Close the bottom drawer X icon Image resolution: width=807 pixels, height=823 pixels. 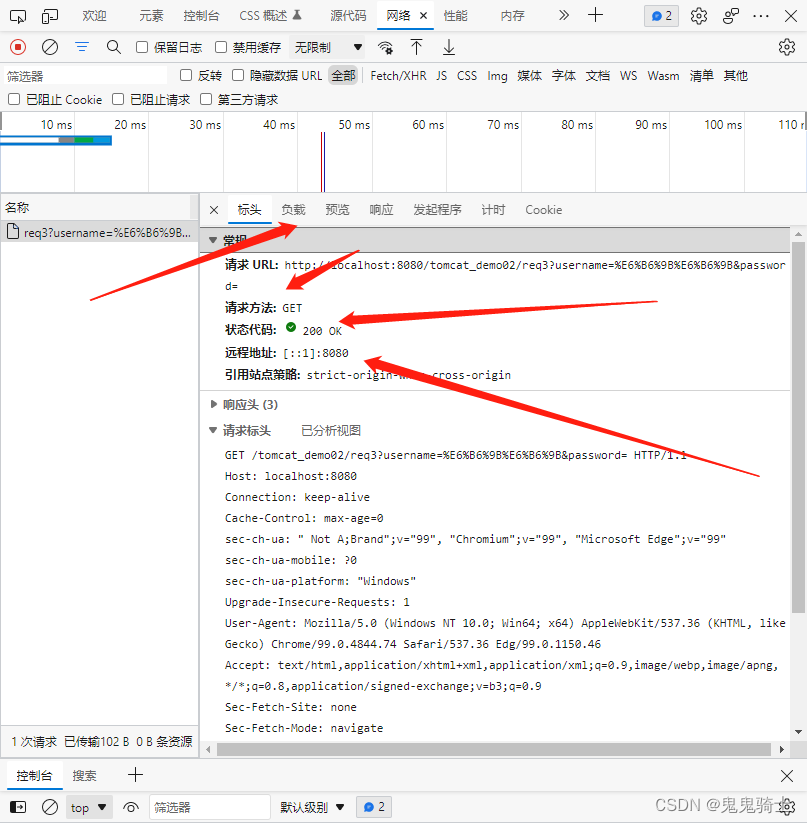coord(787,776)
